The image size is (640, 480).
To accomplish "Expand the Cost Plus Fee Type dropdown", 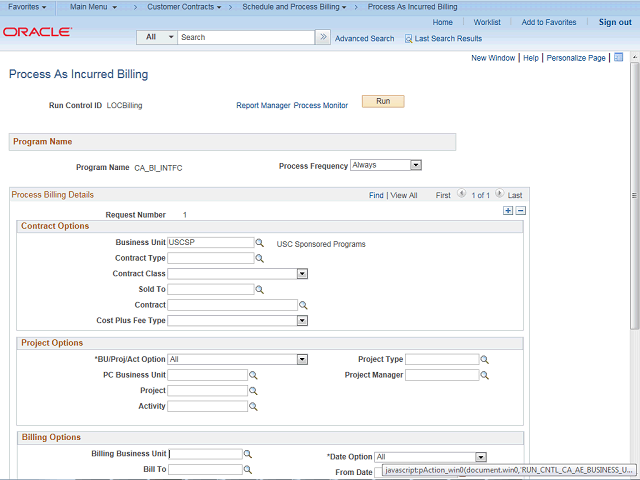I will click(302, 321).
